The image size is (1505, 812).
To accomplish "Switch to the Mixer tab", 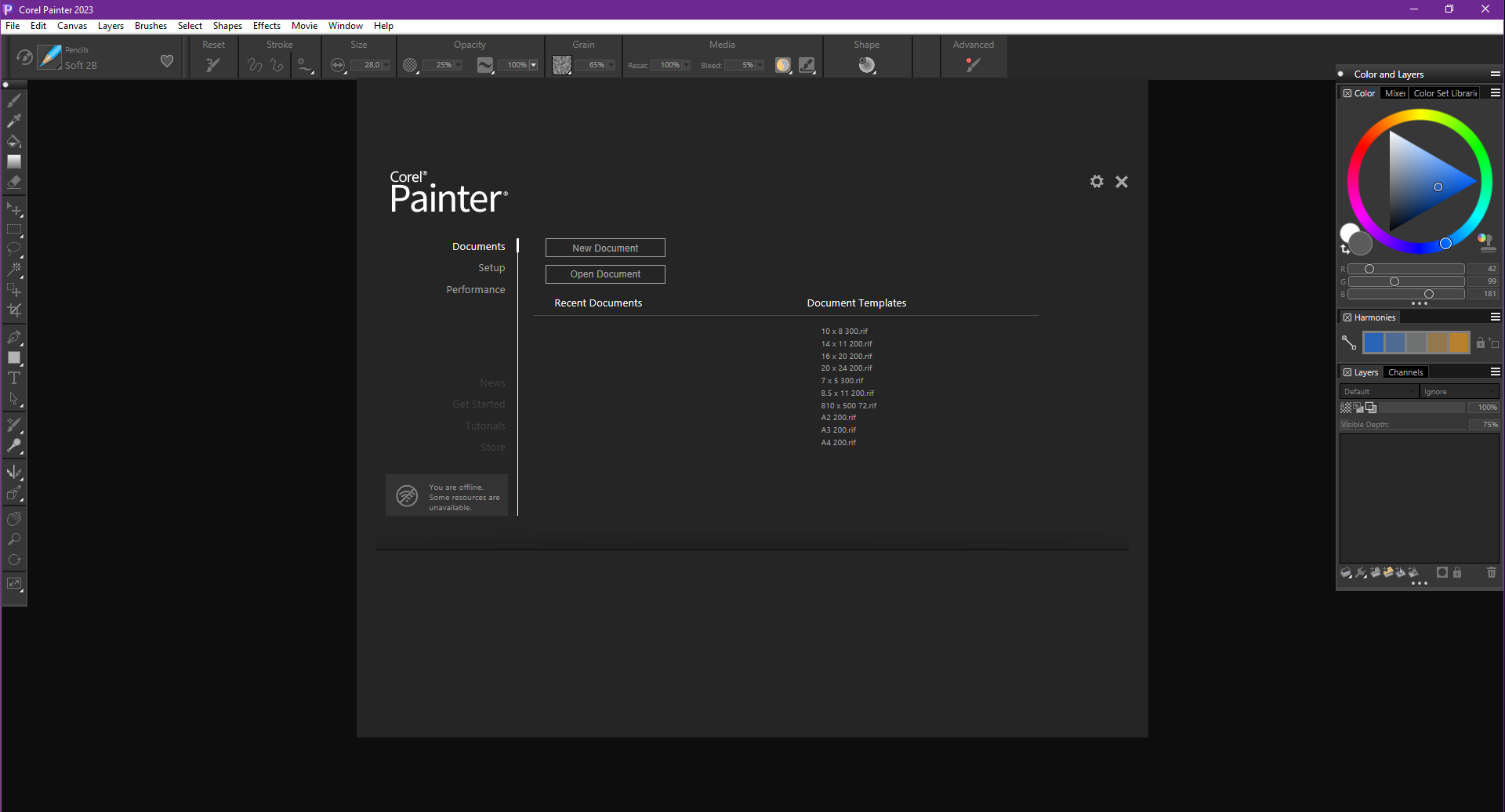I will click(1394, 93).
